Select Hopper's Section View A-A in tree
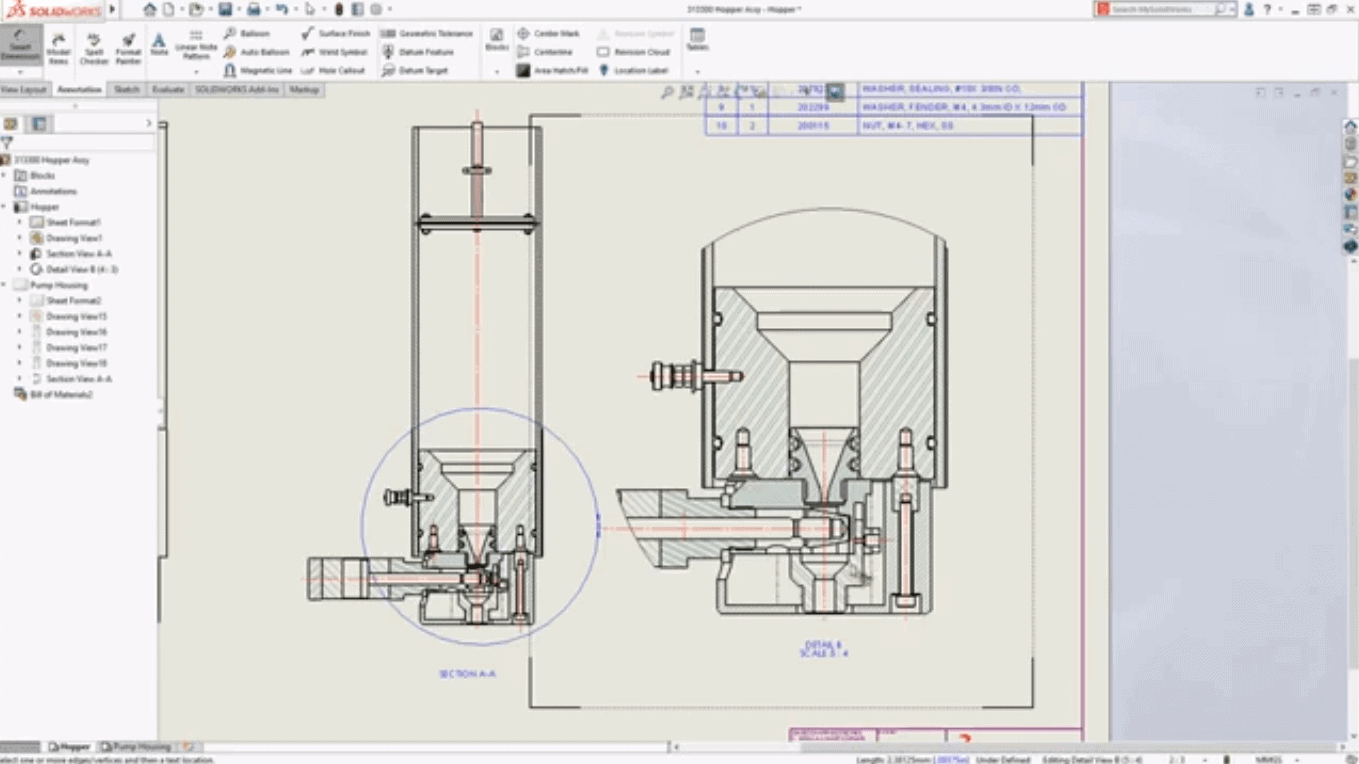The width and height of the screenshot is (1359, 764). 71,254
